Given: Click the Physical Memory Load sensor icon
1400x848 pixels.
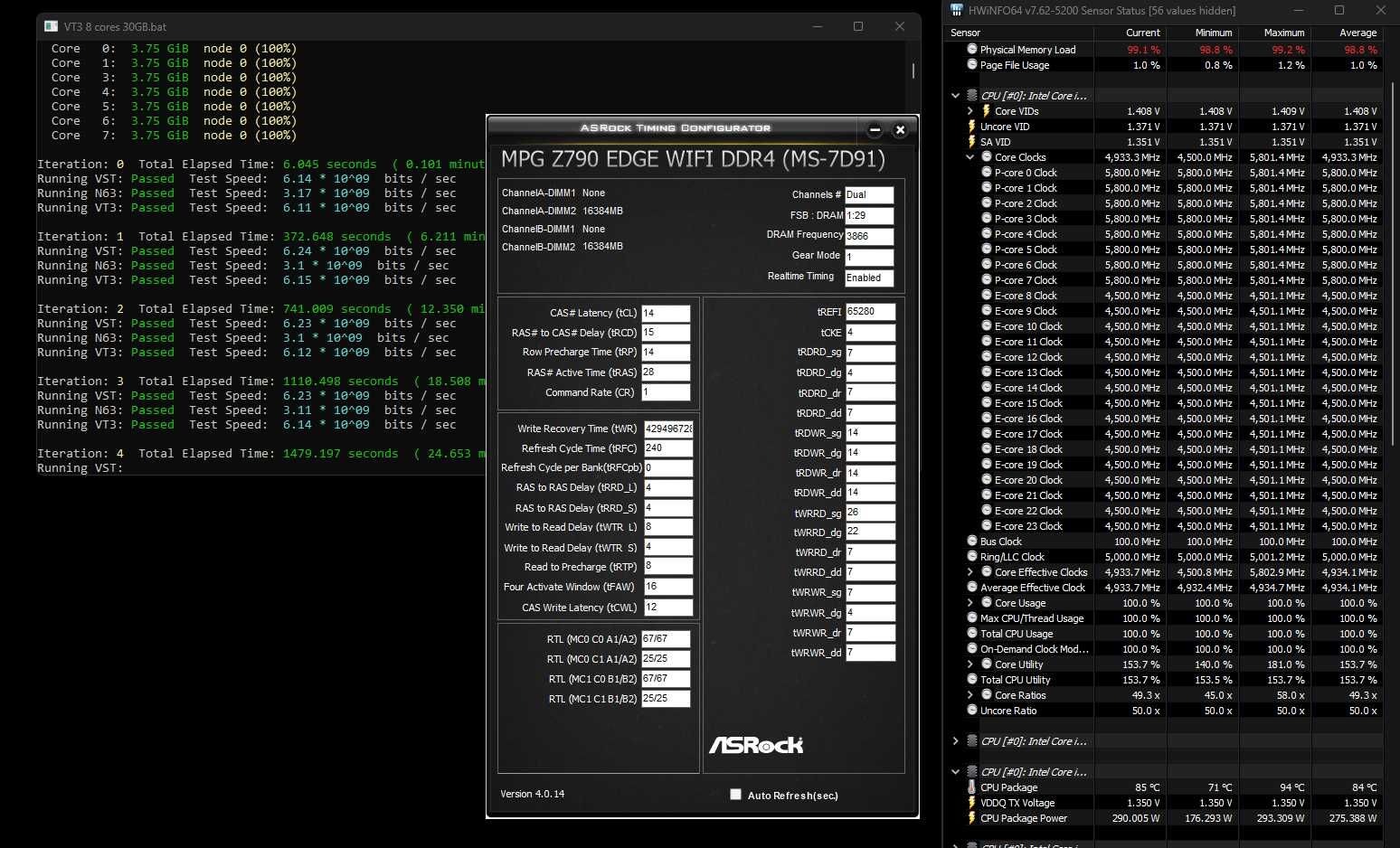Looking at the screenshot, I should point(972,49).
